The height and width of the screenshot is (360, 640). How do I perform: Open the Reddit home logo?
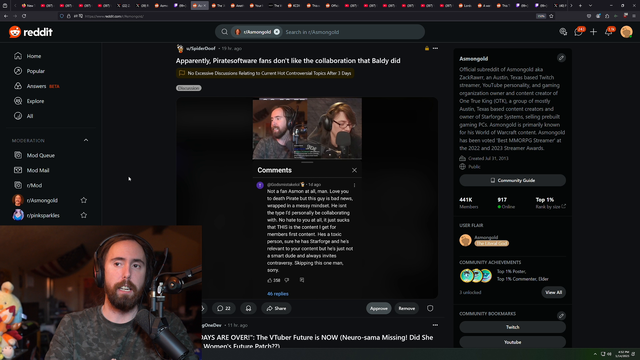point(31,32)
